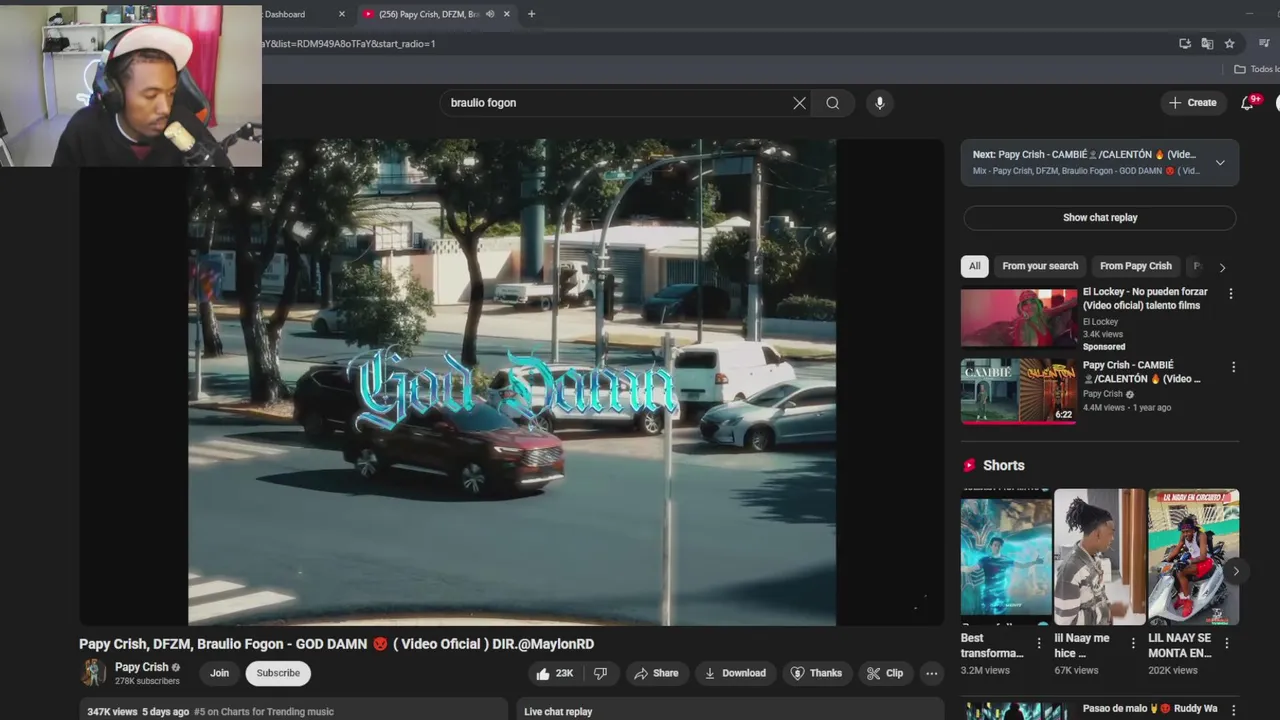Dislike the video with the thumbs down
This screenshot has height=720, width=1280.
600,673
